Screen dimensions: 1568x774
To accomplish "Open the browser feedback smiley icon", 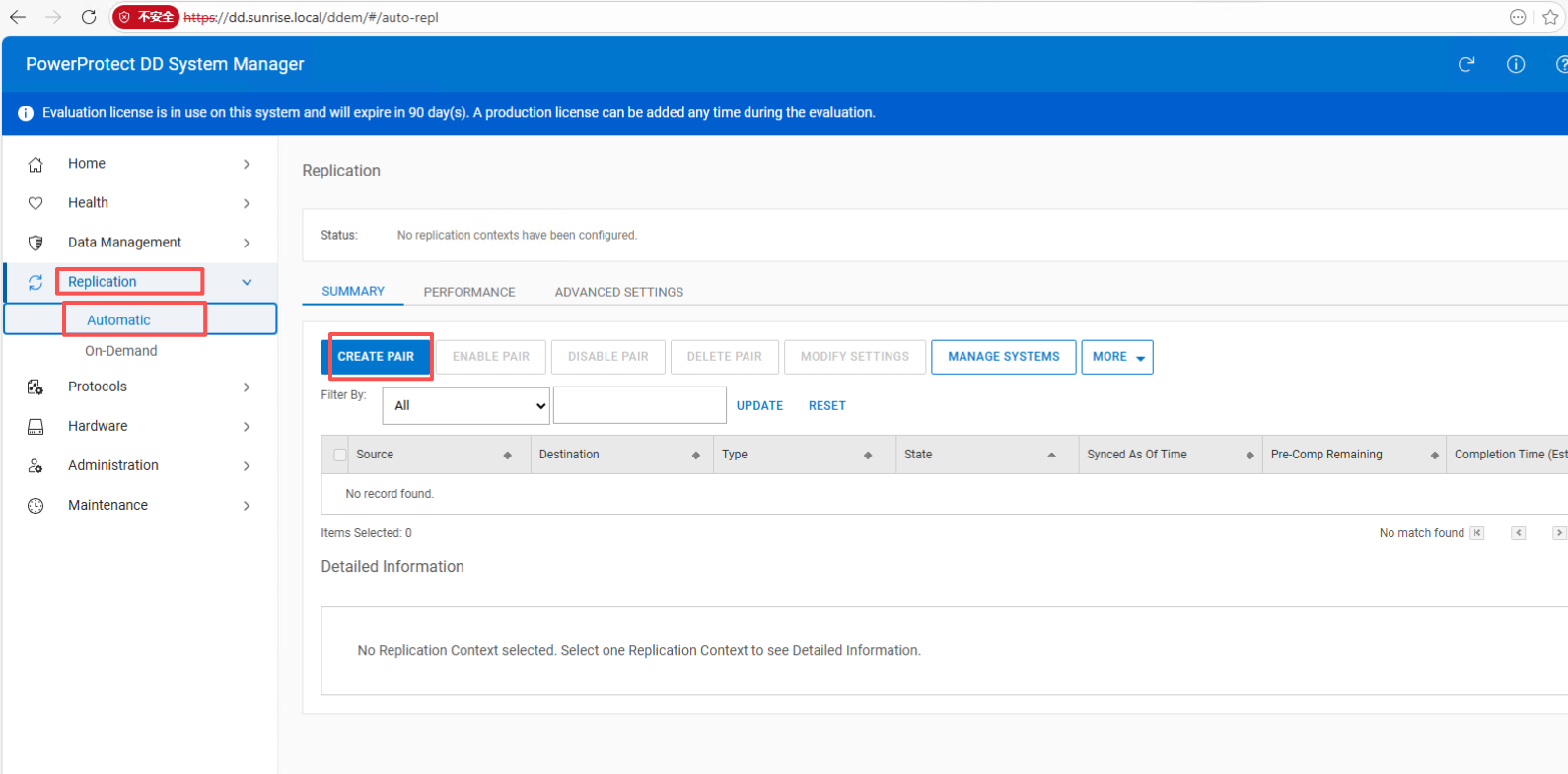I will (x=1518, y=17).
